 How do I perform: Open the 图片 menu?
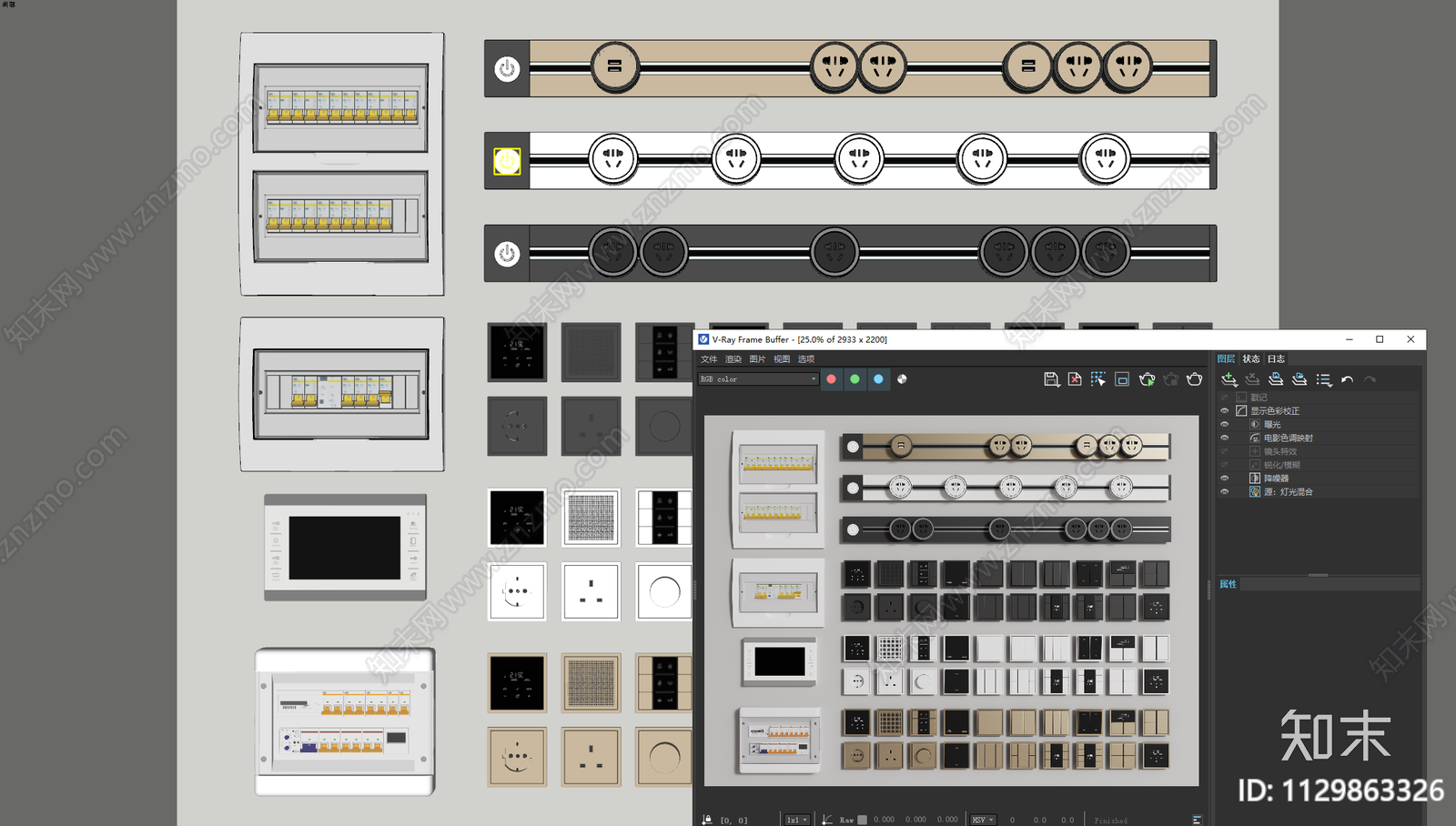coord(757,359)
